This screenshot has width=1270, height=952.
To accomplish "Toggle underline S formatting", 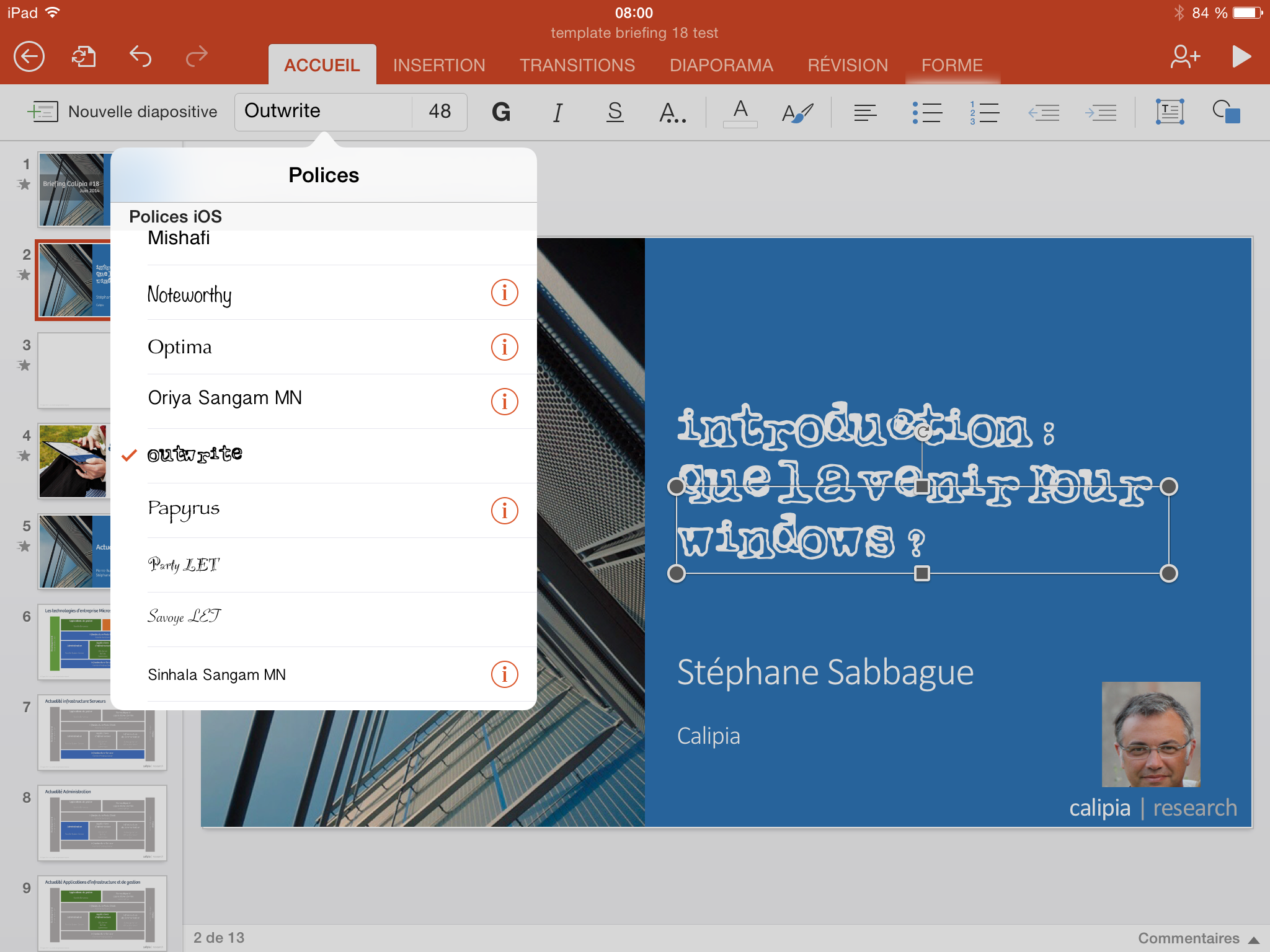I will [615, 112].
